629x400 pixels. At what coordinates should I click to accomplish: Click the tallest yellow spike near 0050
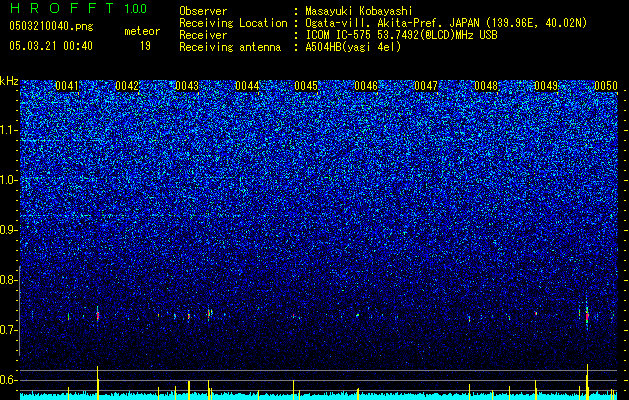tap(587, 381)
